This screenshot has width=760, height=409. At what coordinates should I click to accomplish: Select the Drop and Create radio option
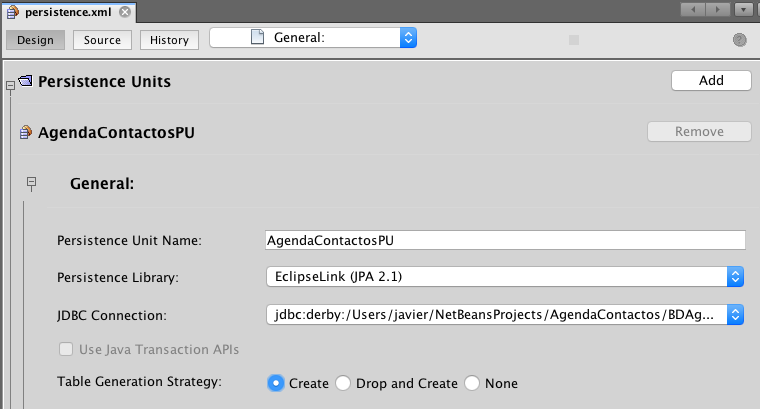[343, 383]
